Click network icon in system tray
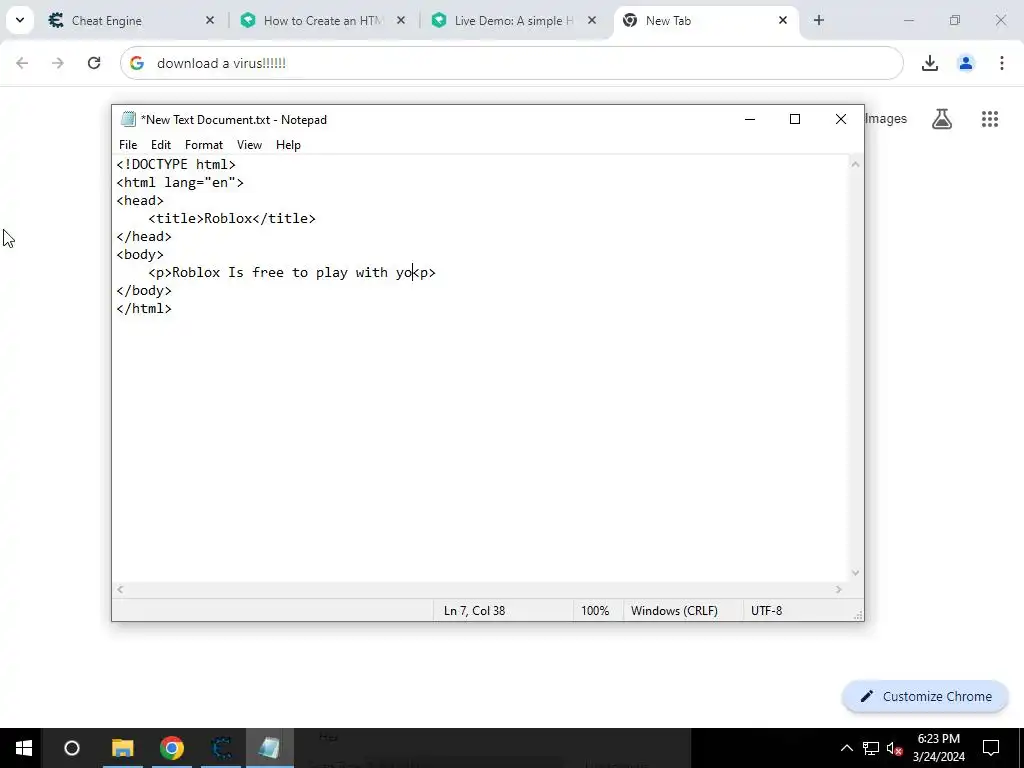This screenshot has height=768, width=1024. pos(871,748)
